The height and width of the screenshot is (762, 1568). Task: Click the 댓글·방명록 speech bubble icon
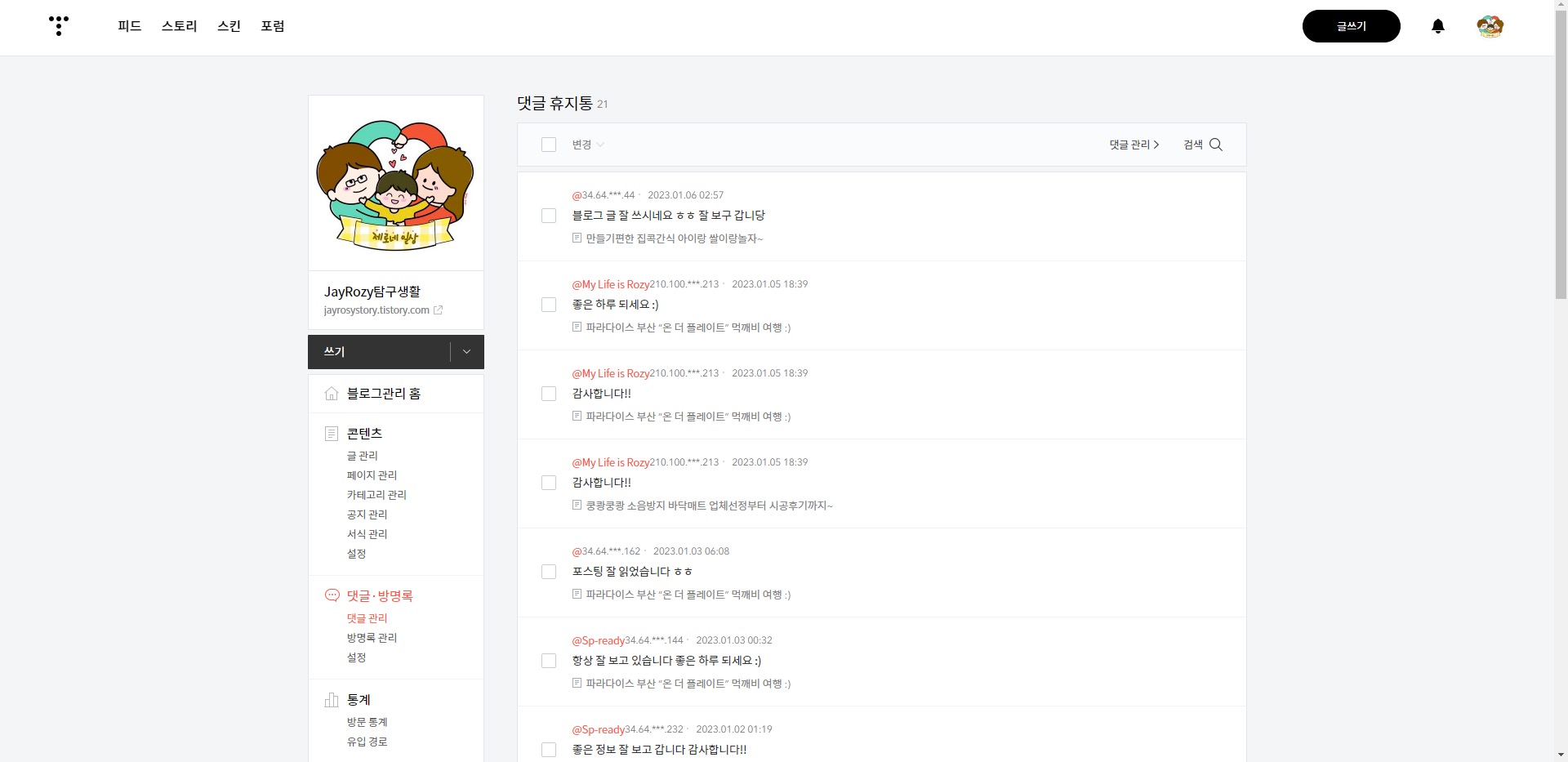(x=332, y=595)
